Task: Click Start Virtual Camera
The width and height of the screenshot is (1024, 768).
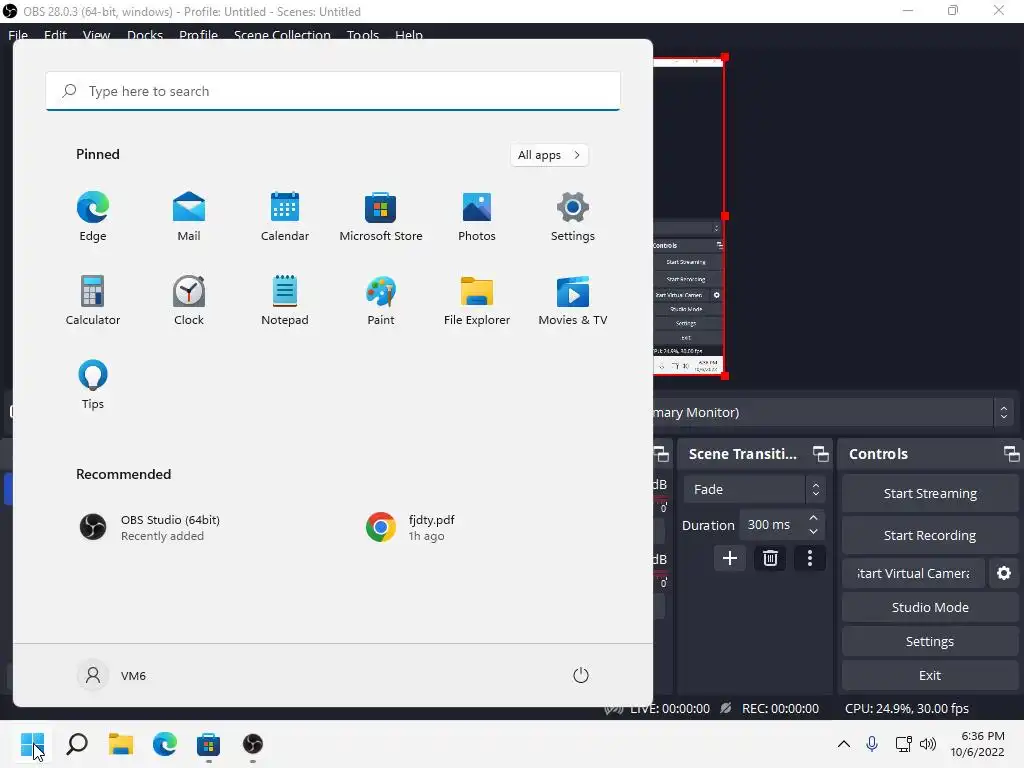Action: (x=913, y=573)
